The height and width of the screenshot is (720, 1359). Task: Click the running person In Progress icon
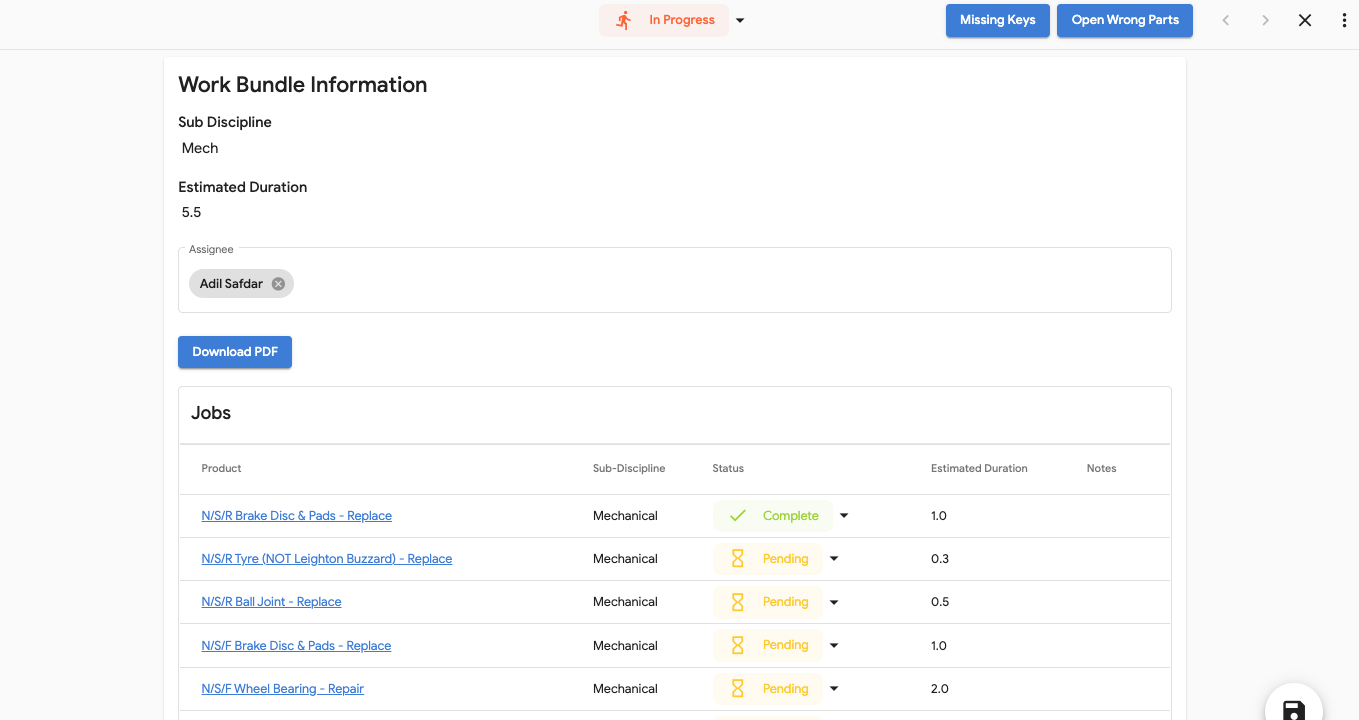(x=624, y=20)
